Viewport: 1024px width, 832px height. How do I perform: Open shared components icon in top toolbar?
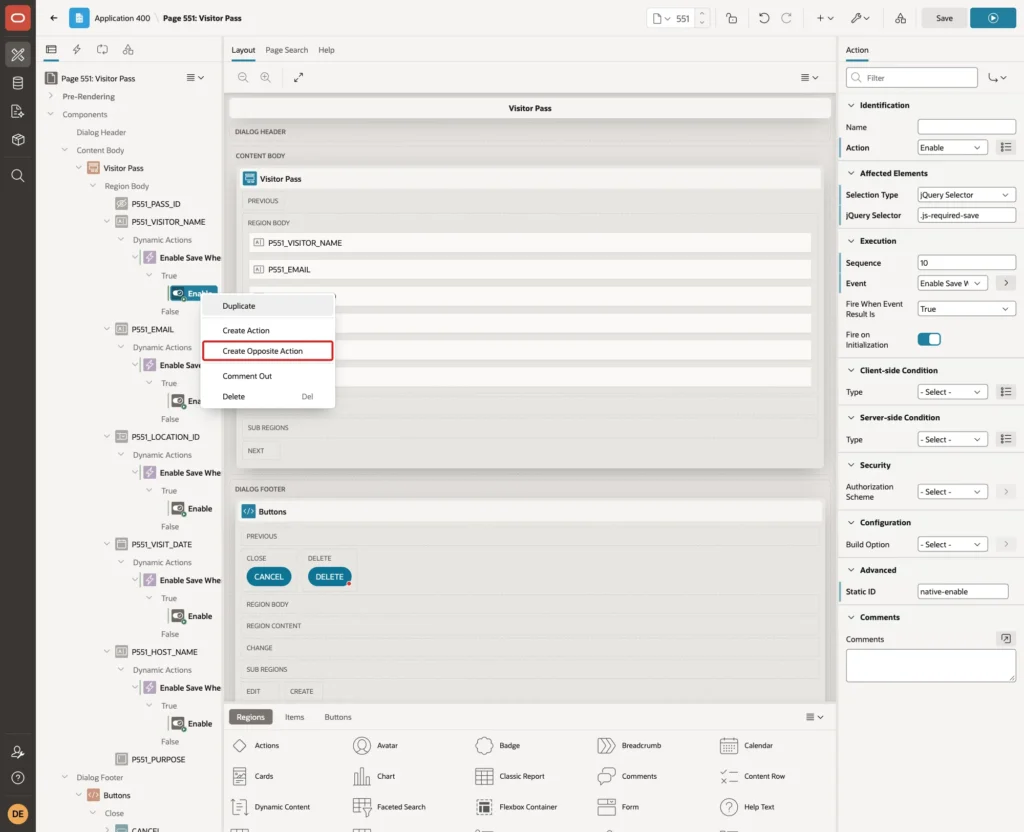pyautogui.click(x=900, y=18)
